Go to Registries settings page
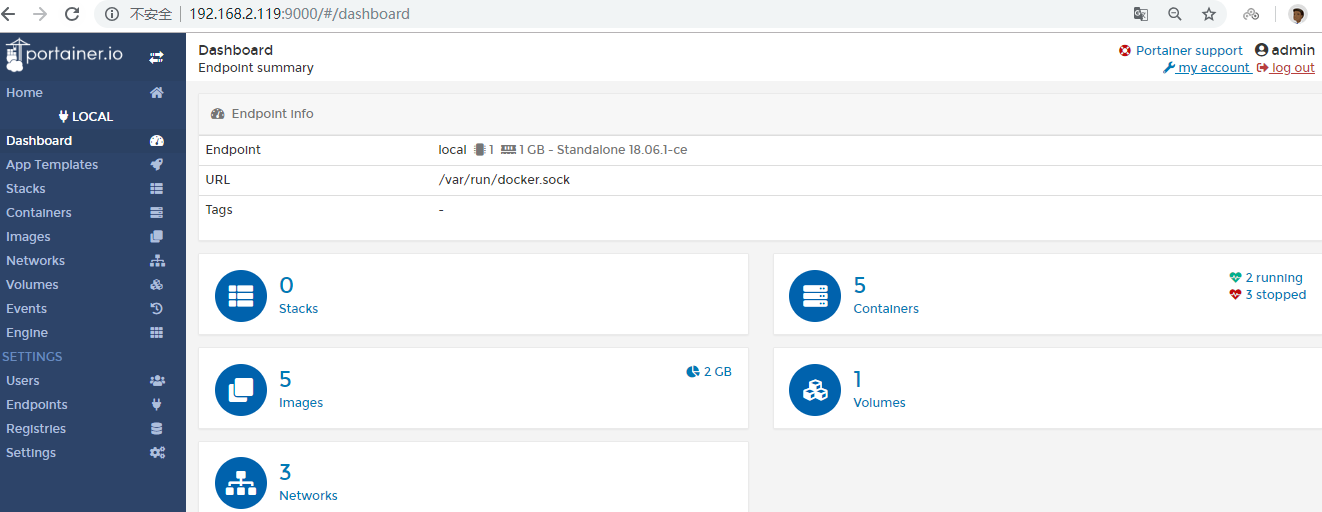1322x512 pixels. click(36, 429)
